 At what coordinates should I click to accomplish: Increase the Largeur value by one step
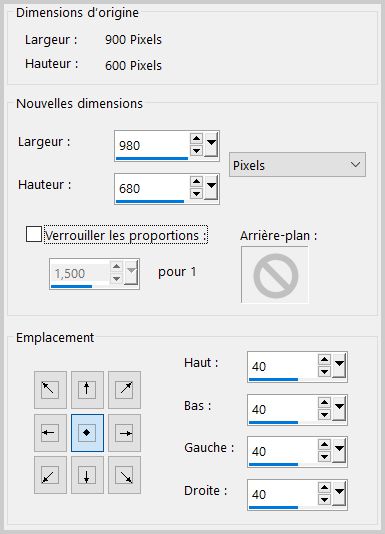196,139
